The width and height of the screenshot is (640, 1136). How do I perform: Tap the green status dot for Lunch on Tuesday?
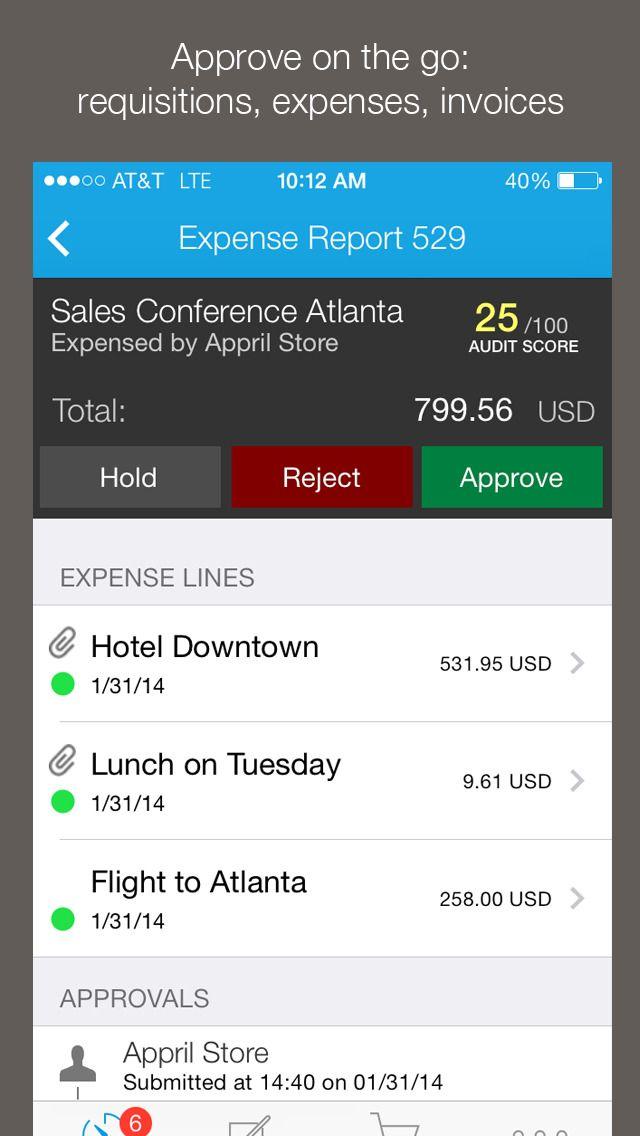click(63, 802)
